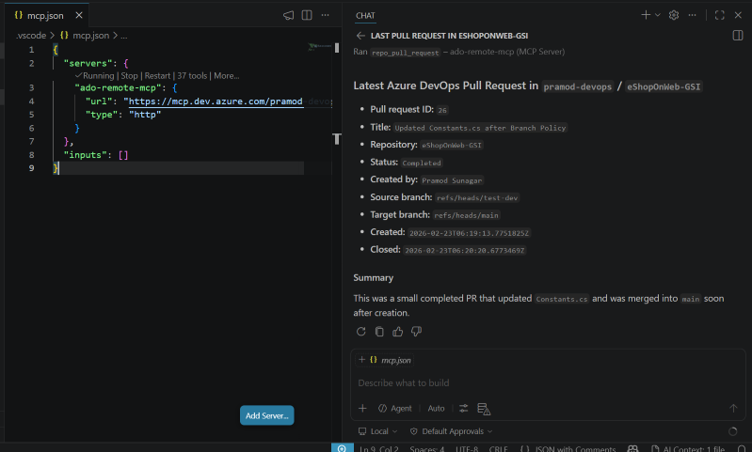Image resolution: width=752 pixels, height=452 pixels.
Task: Click '37 tools' in the code lens
Action: coord(192,76)
